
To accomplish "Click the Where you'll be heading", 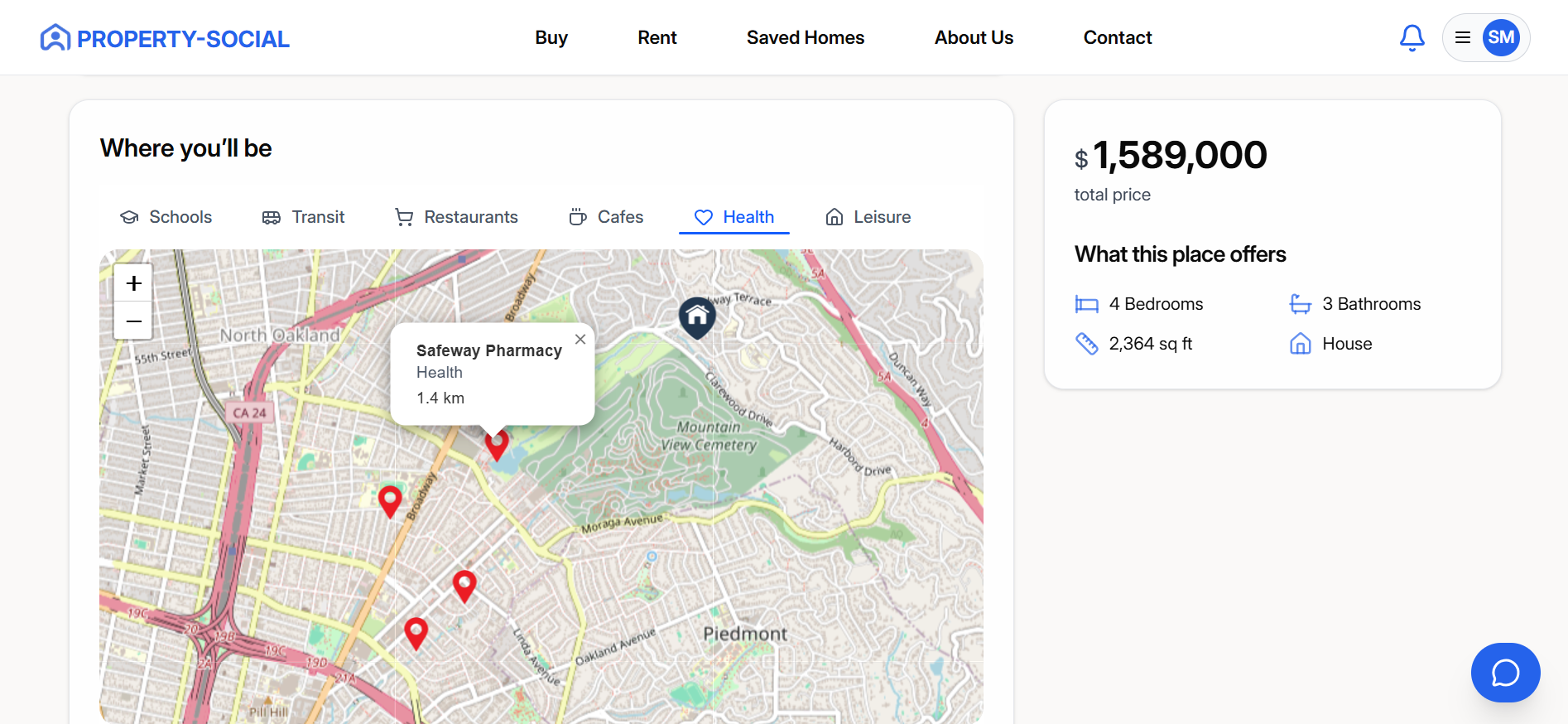I will tap(186, 148).
